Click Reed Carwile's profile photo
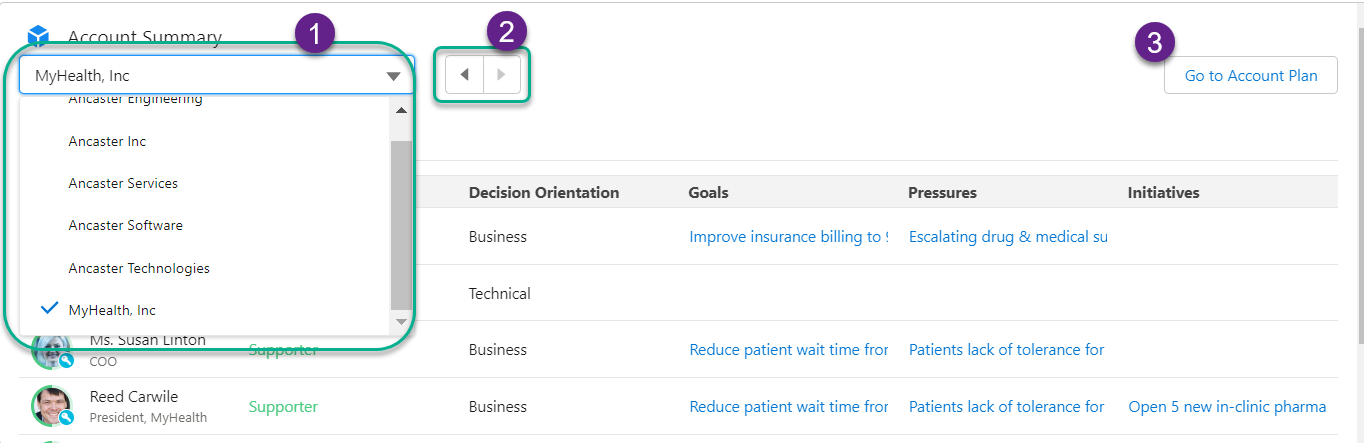Viewport: 1364px width, 443px height. click(x=50, y=405)
